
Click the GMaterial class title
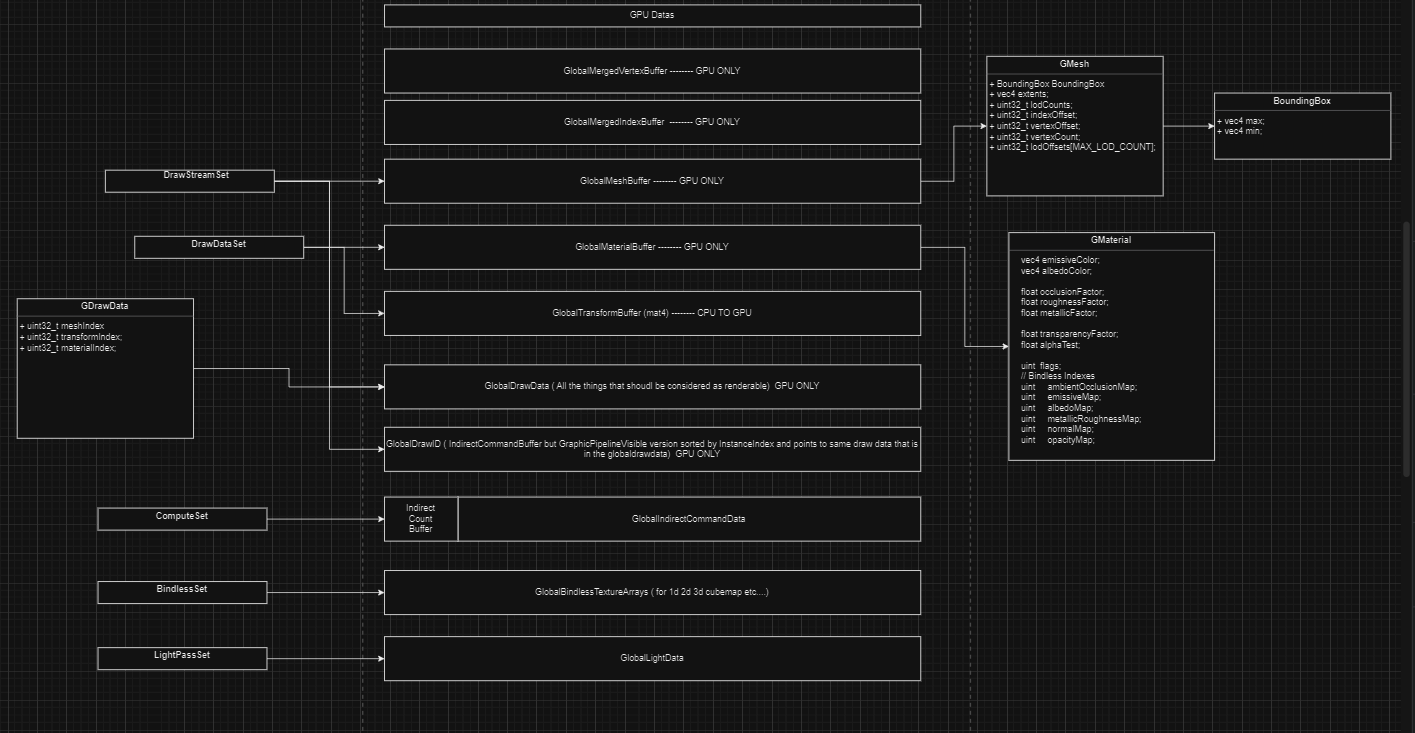1111,240
